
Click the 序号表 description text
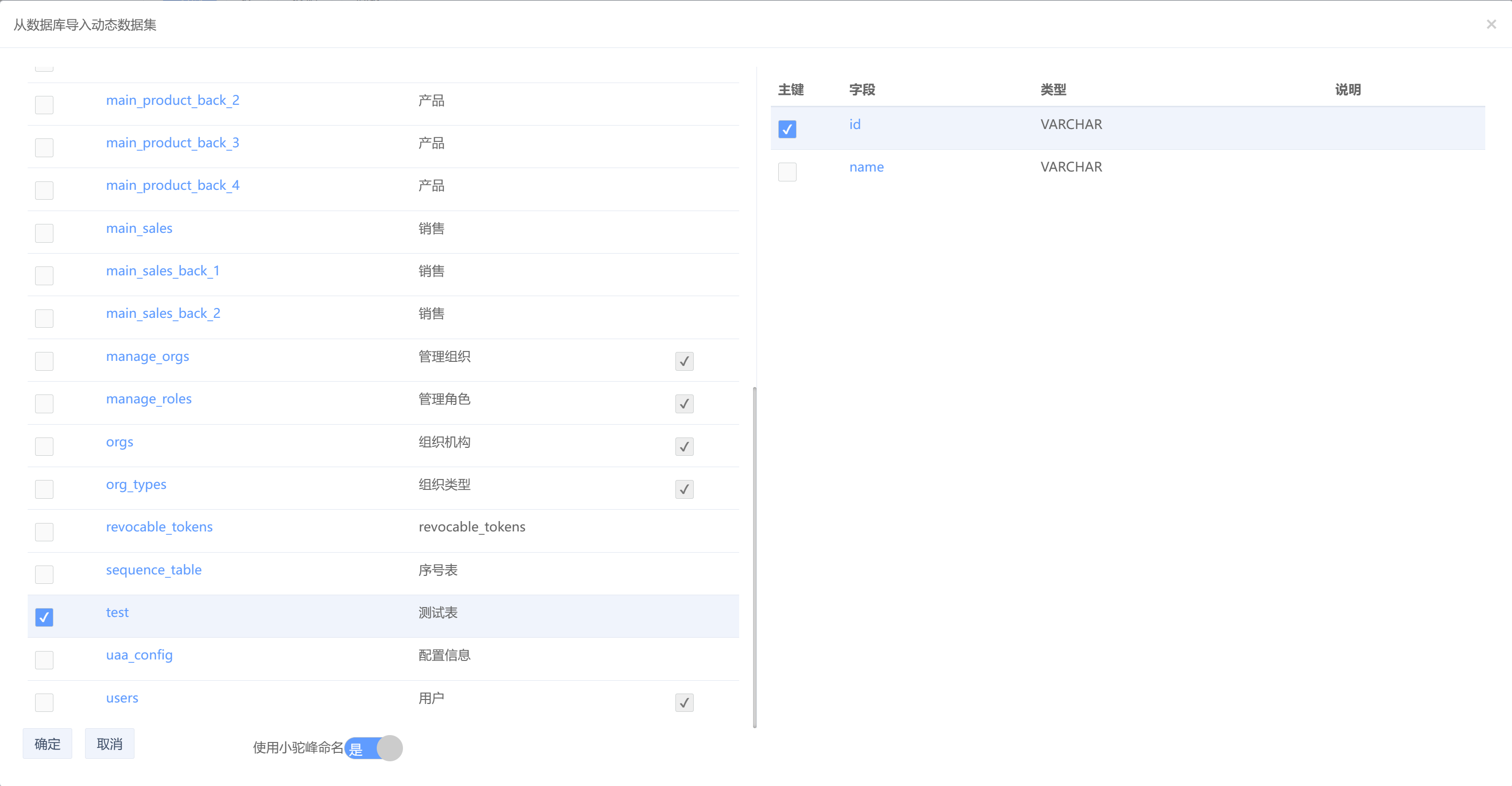coord(438,570)
